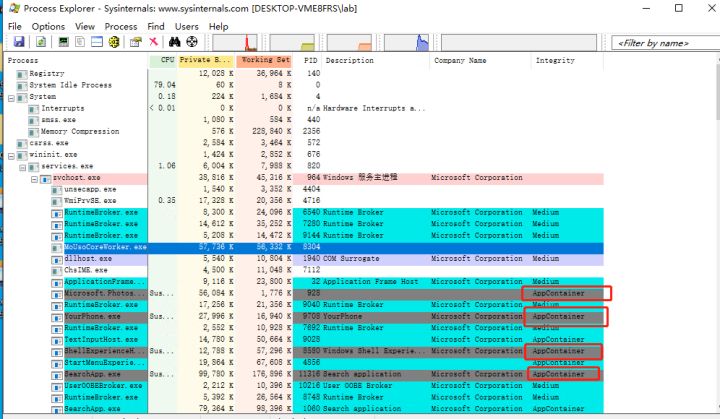Select the csrss.exe process
Screen dimensions: 720x419
pyautogui.click(x=305, y=143)
